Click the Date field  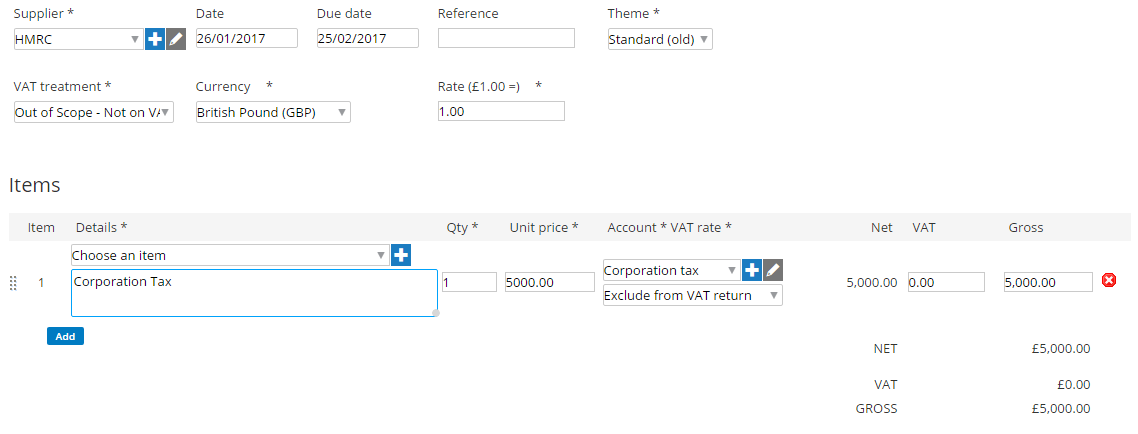click(247, 39)
